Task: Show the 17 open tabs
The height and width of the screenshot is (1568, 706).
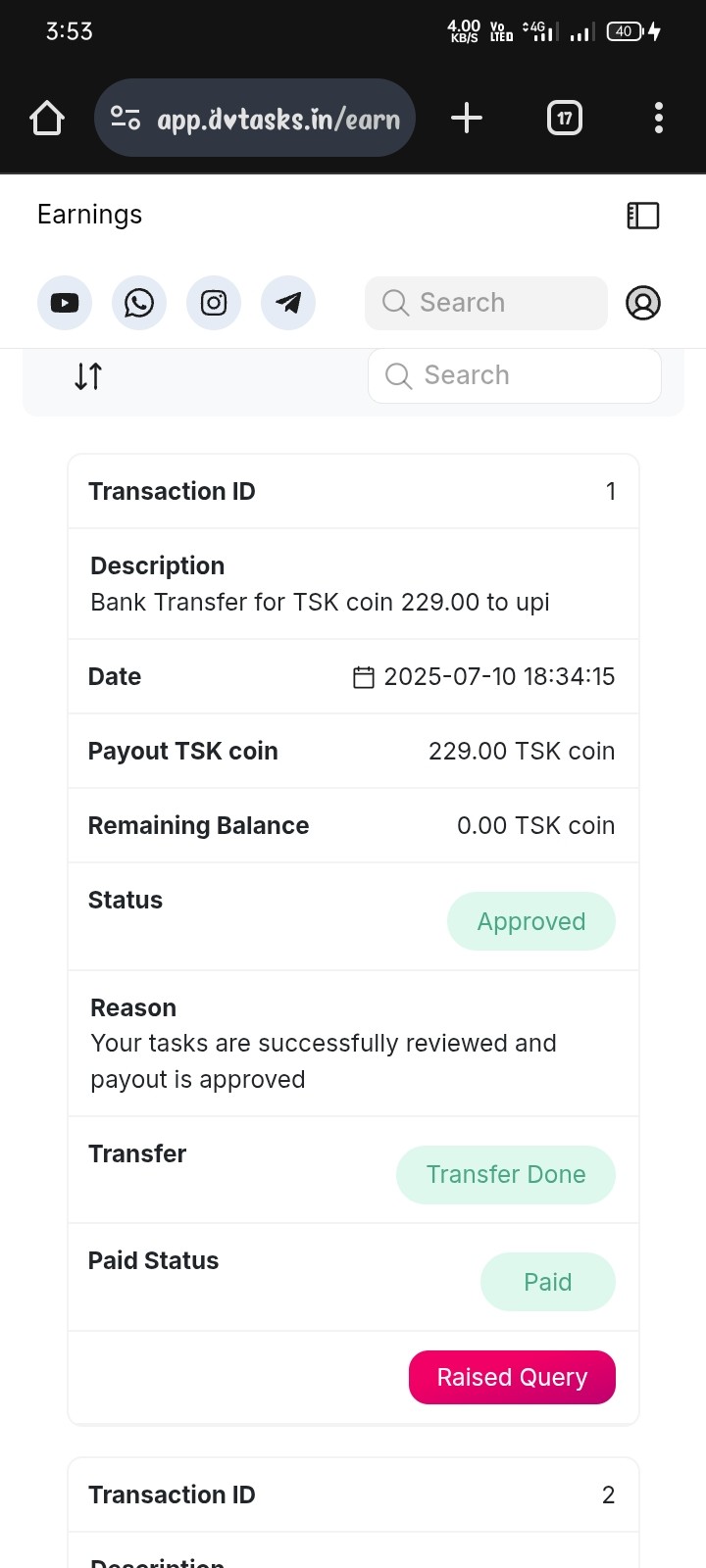Action: coord(564,119)
